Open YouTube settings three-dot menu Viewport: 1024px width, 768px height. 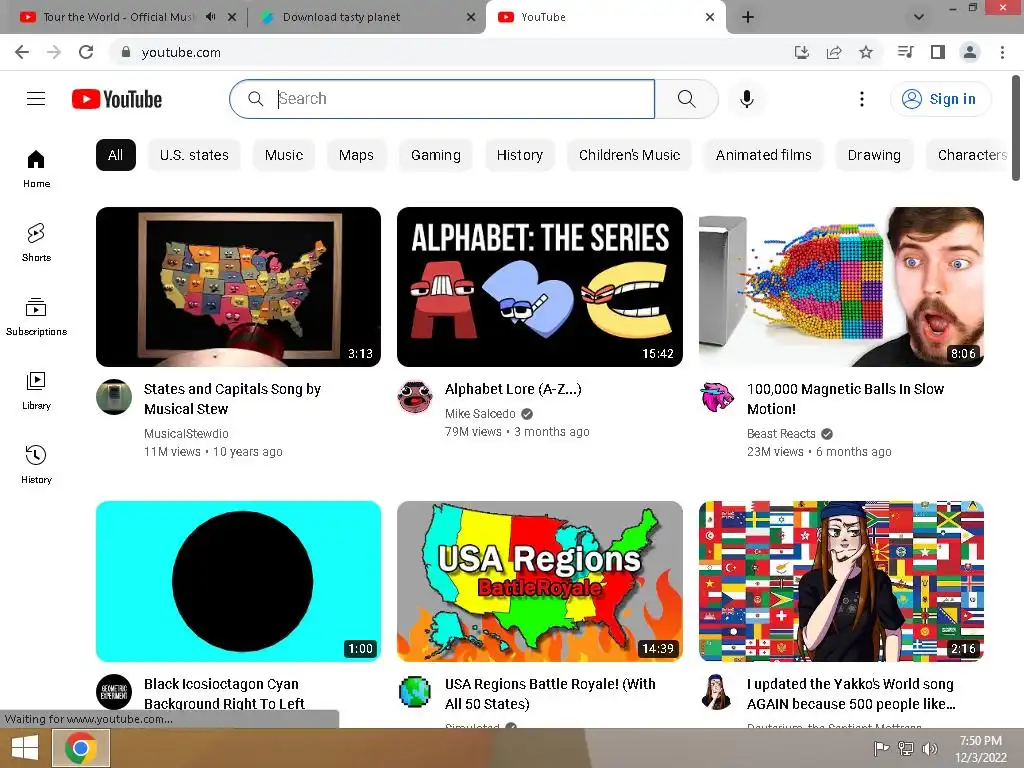(861, 99)
